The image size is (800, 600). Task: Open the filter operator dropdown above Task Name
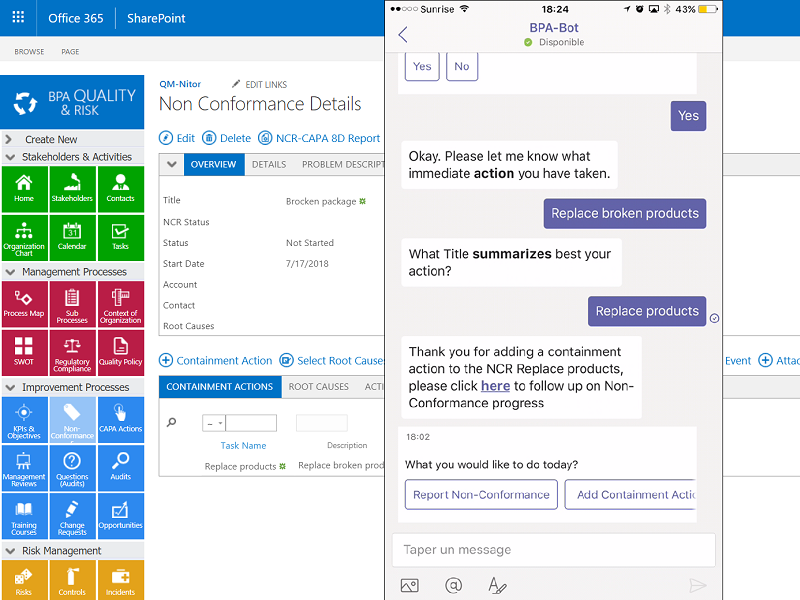tap(214, 423)
